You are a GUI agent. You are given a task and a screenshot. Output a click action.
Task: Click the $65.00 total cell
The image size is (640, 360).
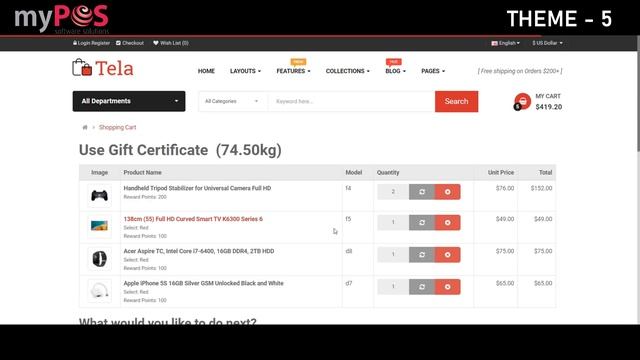click(x=543, y=283)
